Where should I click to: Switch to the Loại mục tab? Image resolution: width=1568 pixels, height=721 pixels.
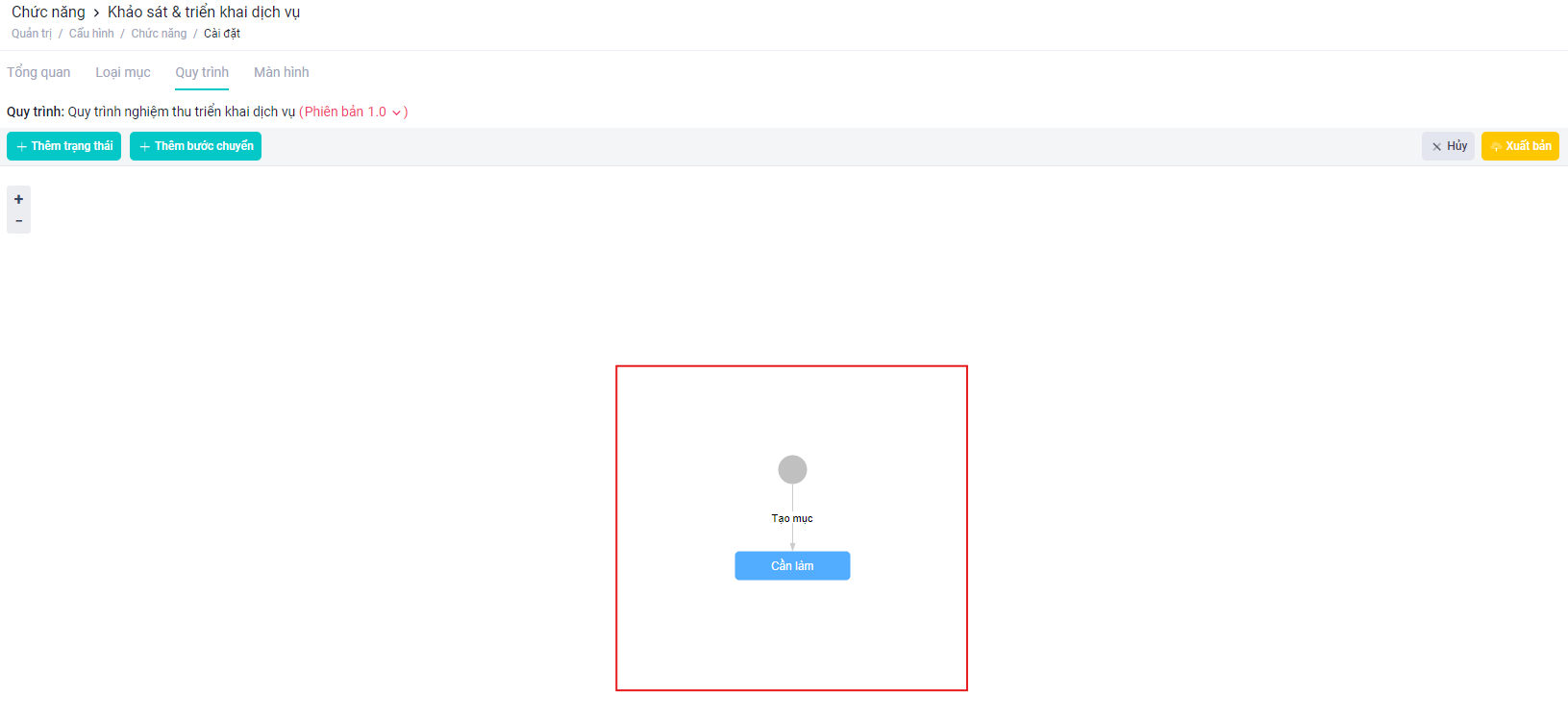[x=123, y=72]
